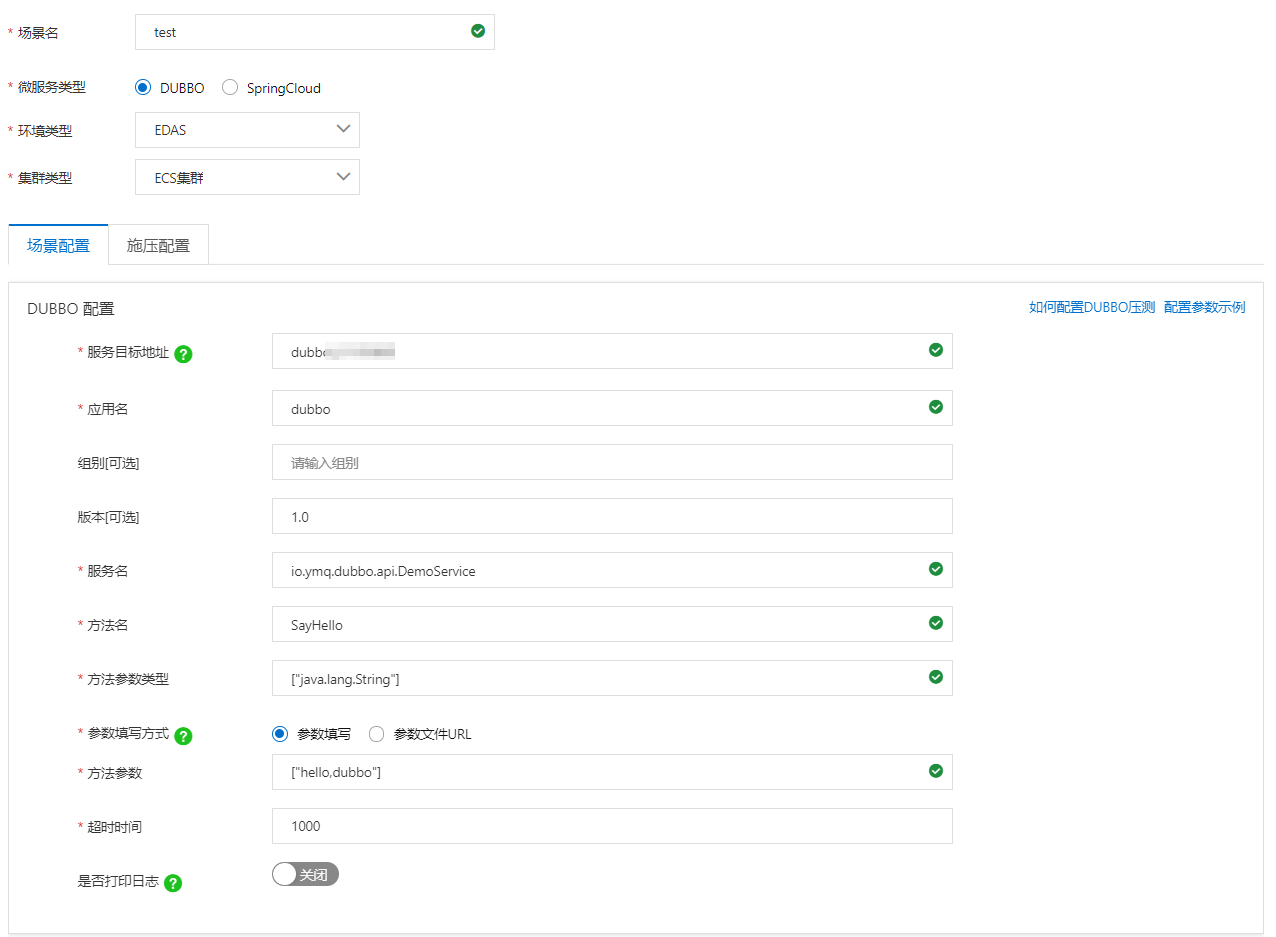Click help icon beside 参数填写方式

183,736
